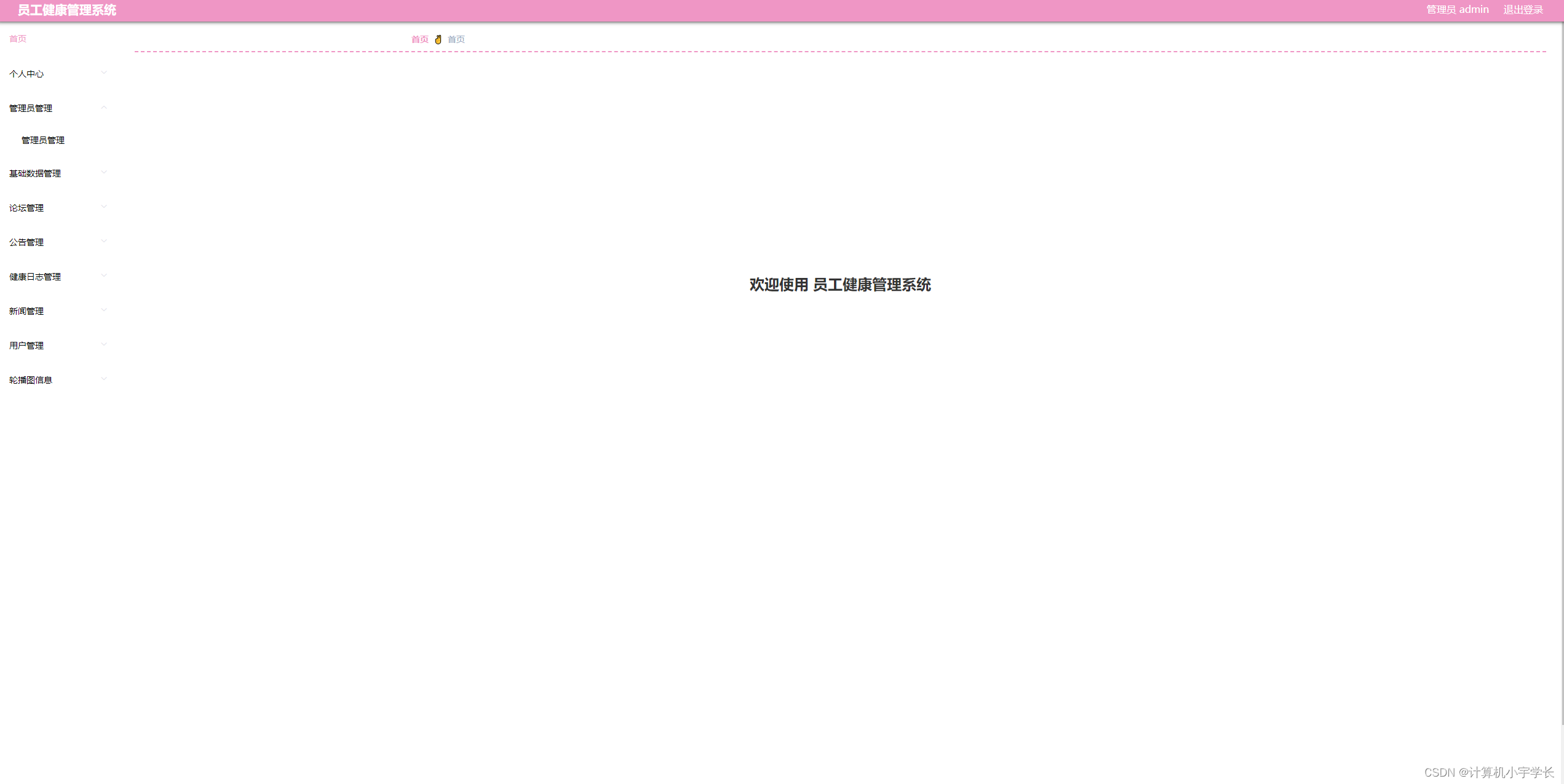Expand 公告管理 chevron arrow
Screen dimensions: 1564x784
point(104,241)
